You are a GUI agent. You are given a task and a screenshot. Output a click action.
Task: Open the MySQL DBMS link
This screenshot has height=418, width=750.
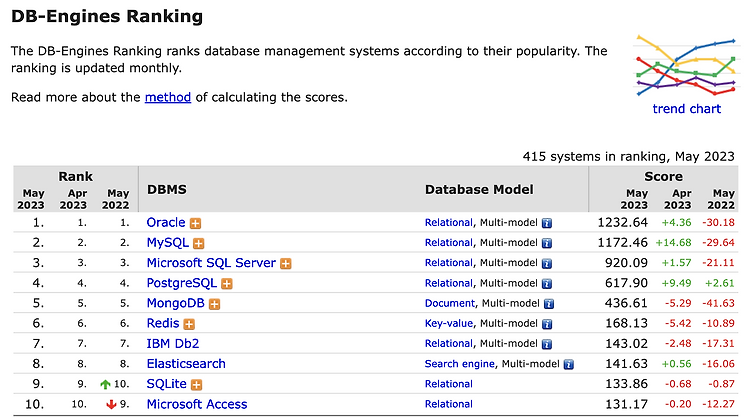pos(167,242)
